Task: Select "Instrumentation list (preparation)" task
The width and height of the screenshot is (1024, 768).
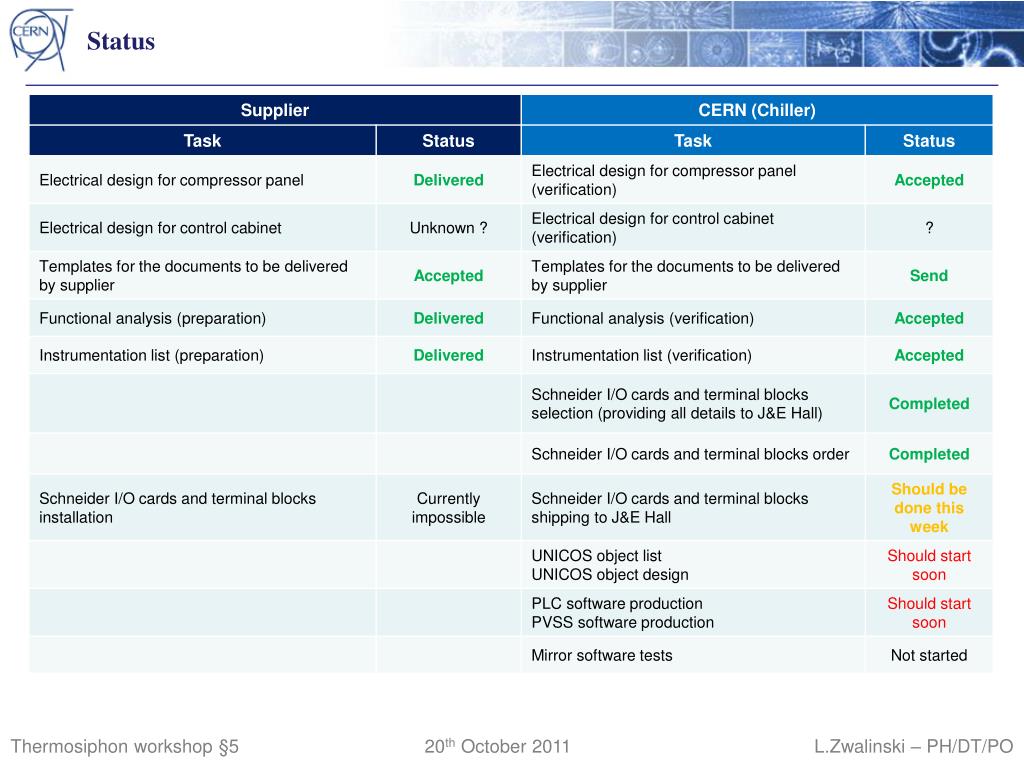Action: click(x=152, y=356)
